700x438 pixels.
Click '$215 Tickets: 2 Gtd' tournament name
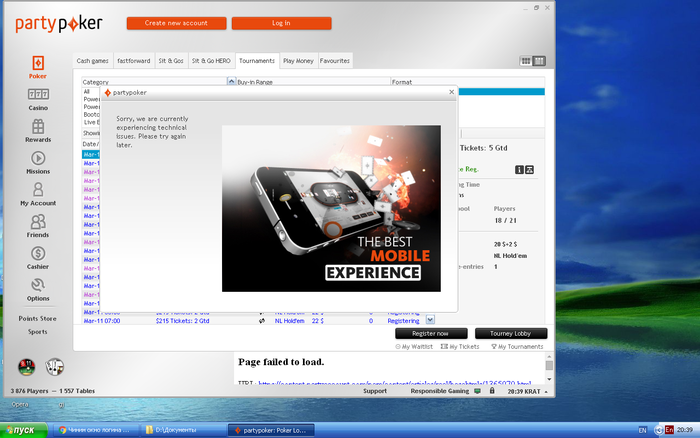[x=183, y=321]
